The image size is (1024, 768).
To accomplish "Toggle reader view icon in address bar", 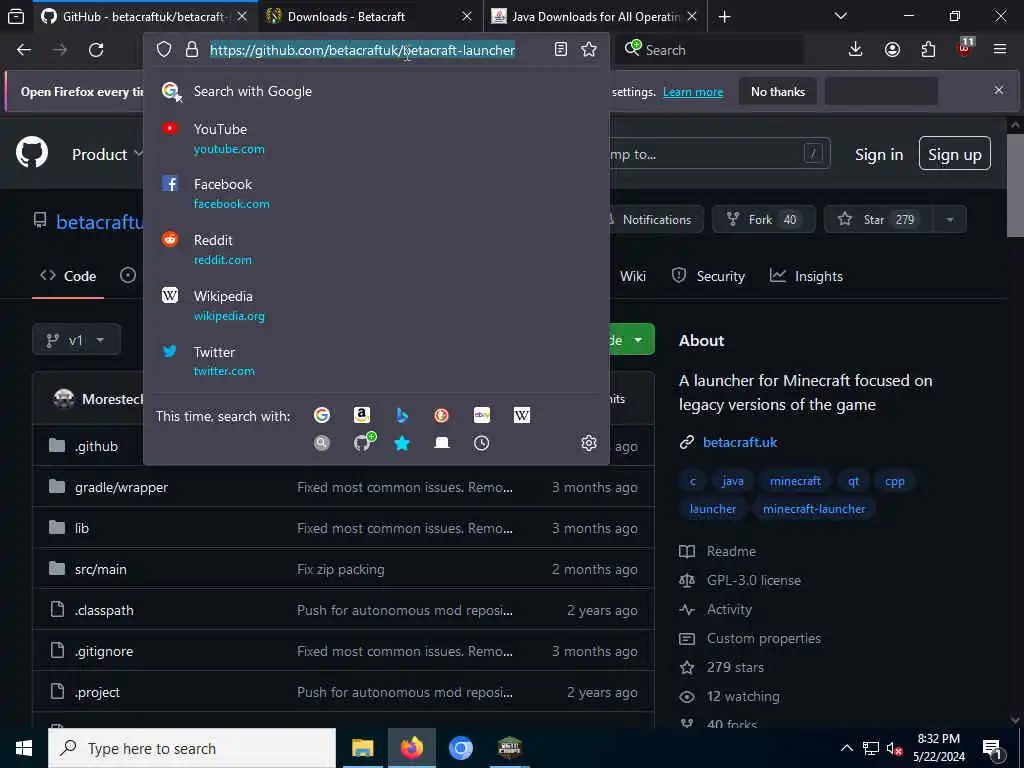I will click(560, 50).
